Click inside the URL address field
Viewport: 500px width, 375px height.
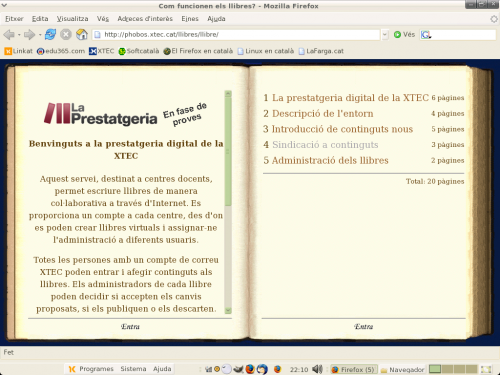[x=240, y=34]
